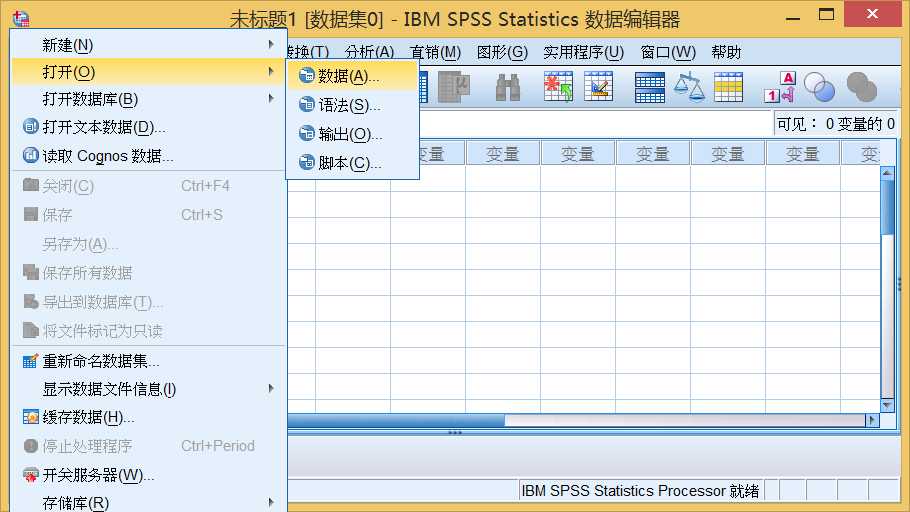Click the horizontal scrollbar right arrow
This screenshot has height=512, width=910.
pos(872,420)
